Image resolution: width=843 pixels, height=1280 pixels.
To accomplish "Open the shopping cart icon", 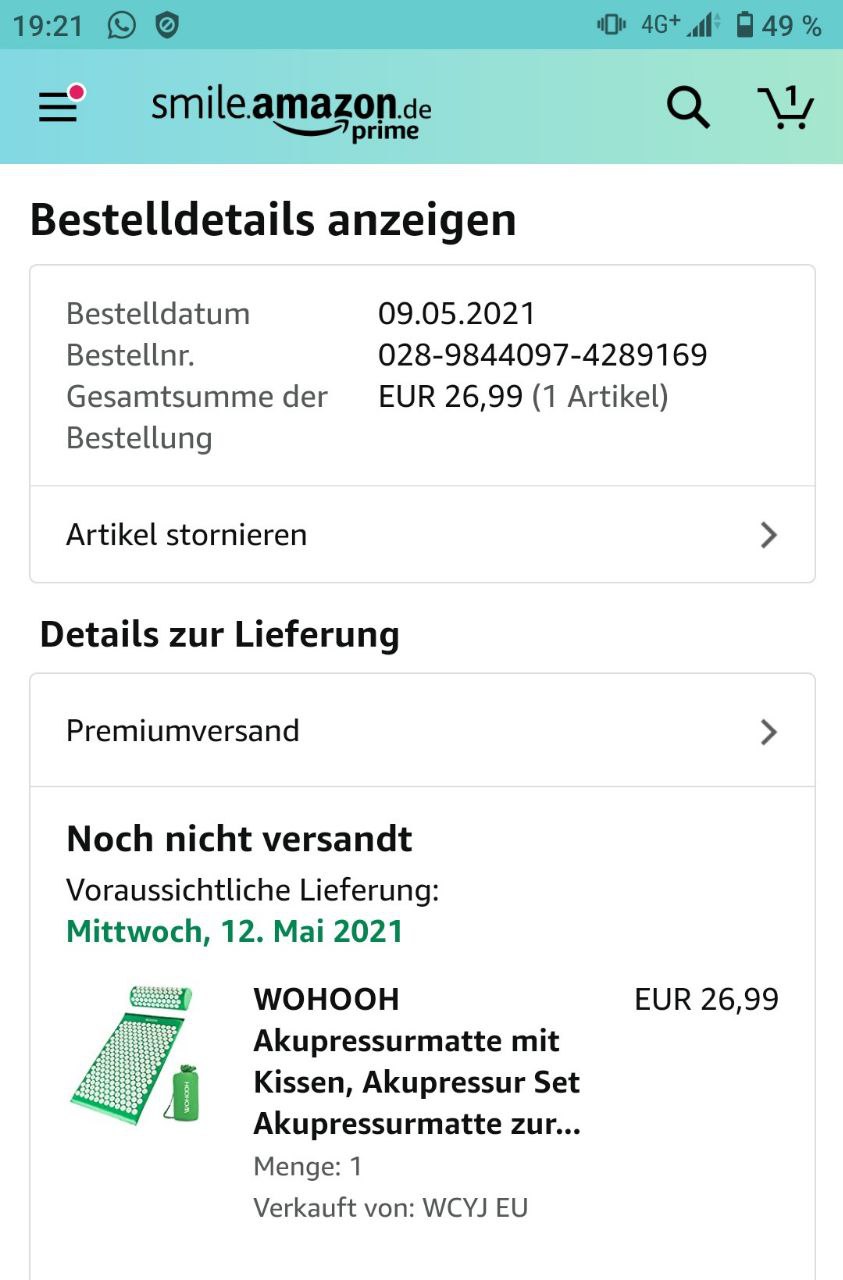I will [786, 108].
